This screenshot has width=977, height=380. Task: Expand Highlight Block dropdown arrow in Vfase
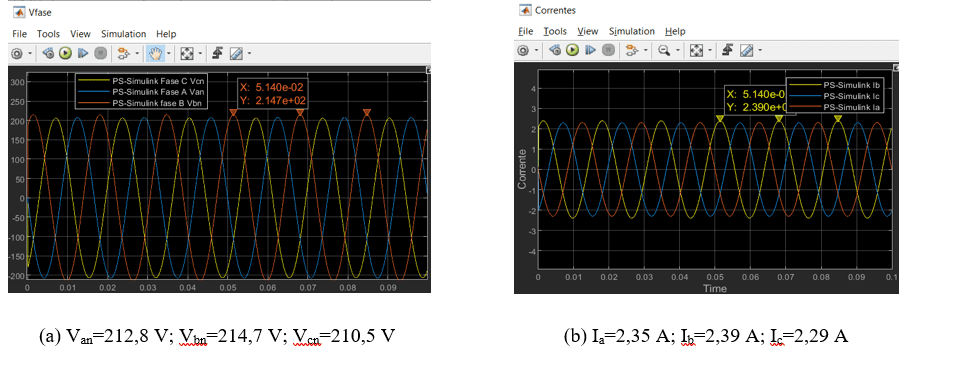click(x=136, y=54)
